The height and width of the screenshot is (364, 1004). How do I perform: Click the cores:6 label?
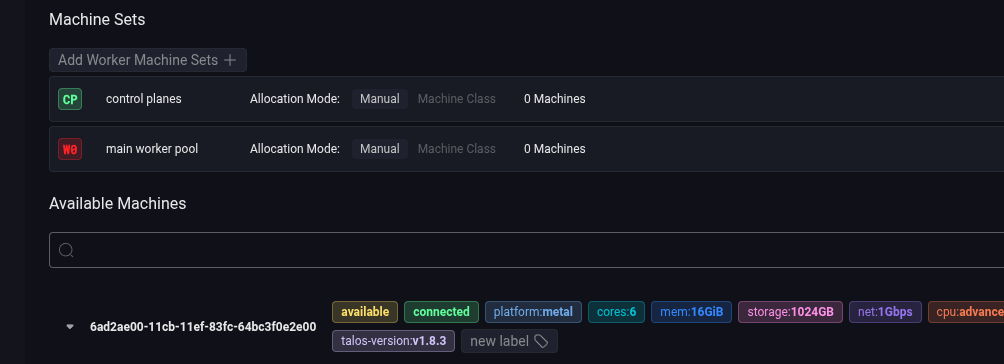[616, 312]
